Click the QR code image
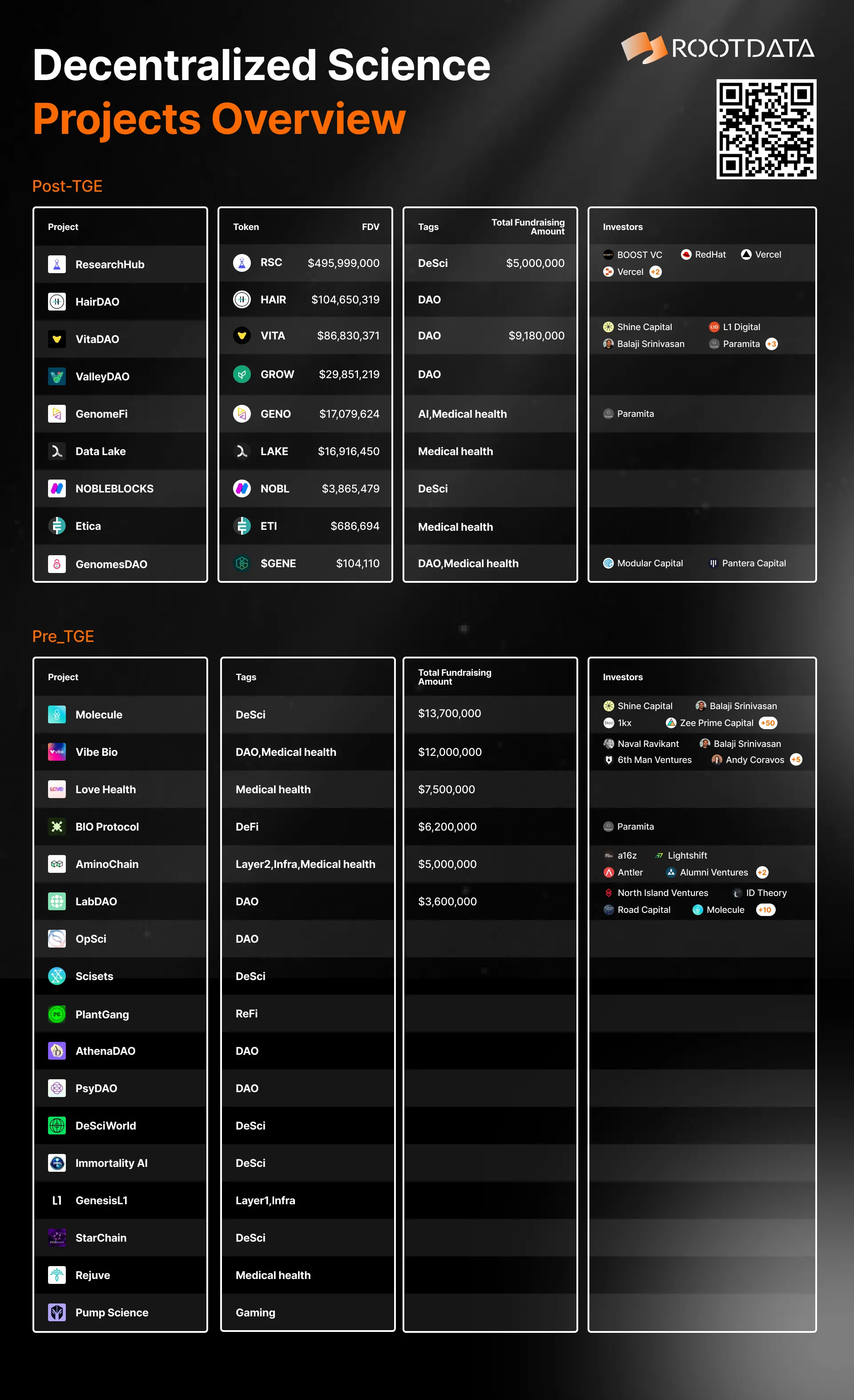The height and width of the screenshot is (1400, 854). (766, 129)
